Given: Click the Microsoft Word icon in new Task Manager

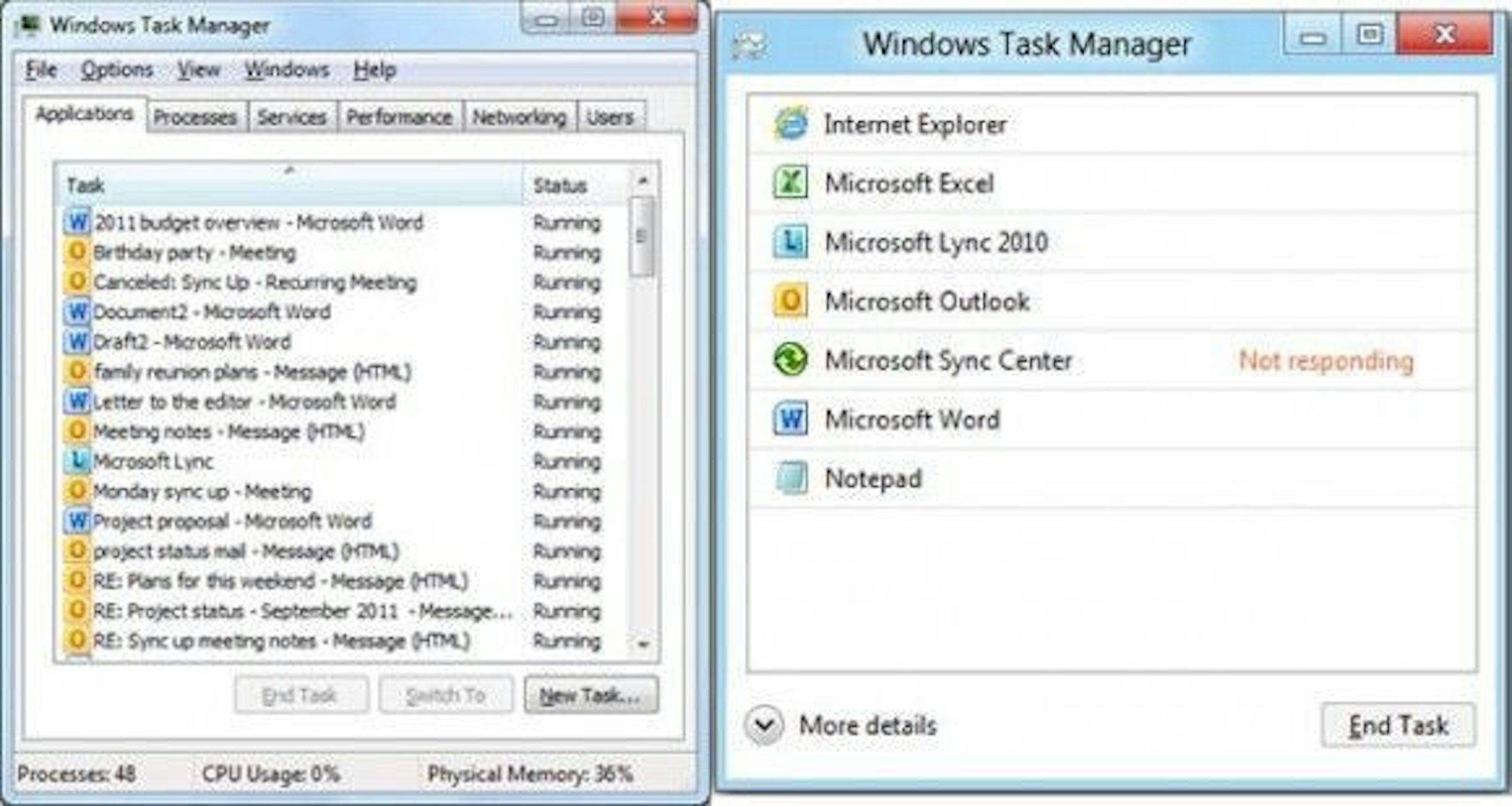Looking at the screenshot, I should (791, 419).
